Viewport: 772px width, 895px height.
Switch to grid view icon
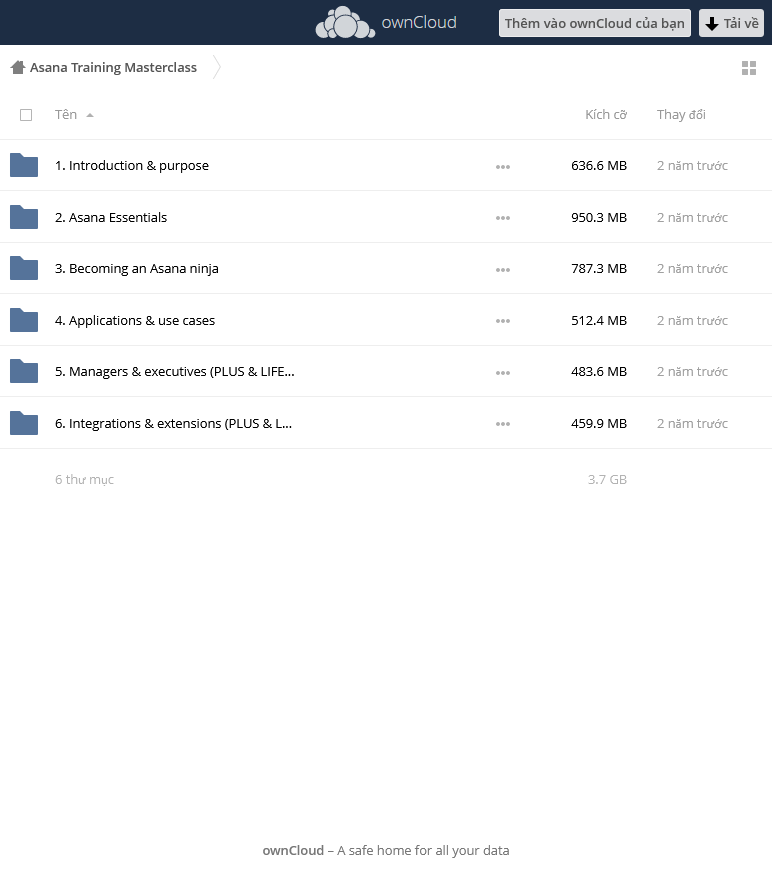[x=749, y=68]
